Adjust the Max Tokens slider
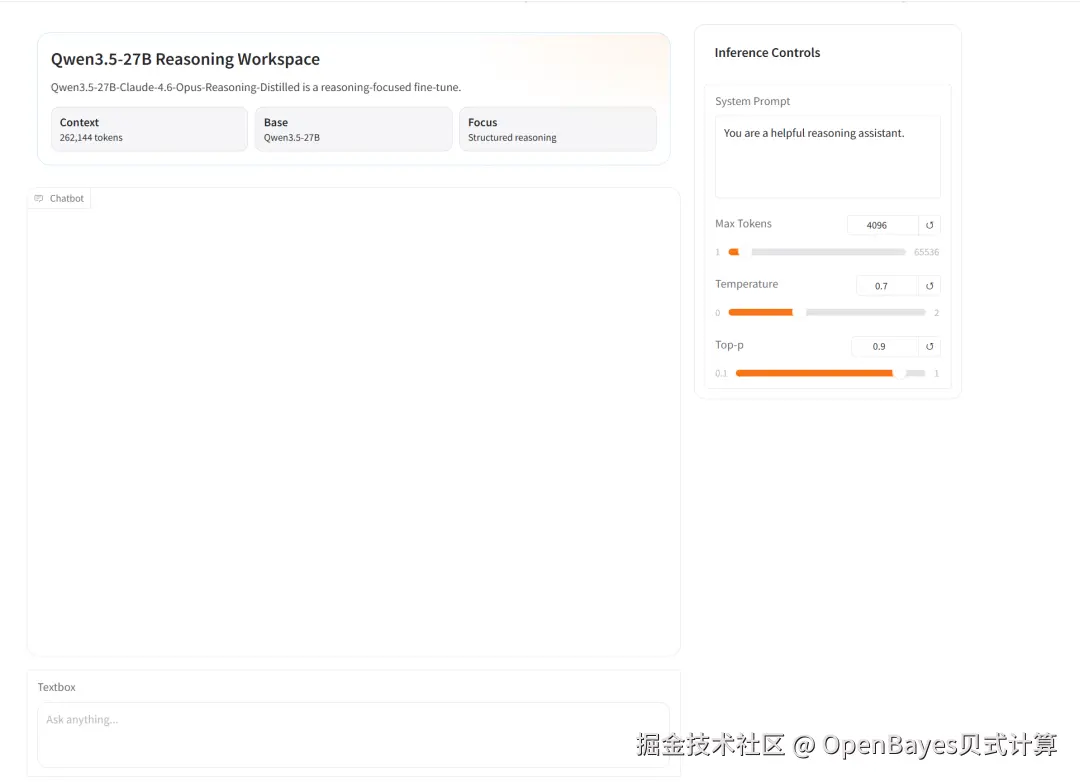Screen dimensions: 1080x782 click(817, 252)
